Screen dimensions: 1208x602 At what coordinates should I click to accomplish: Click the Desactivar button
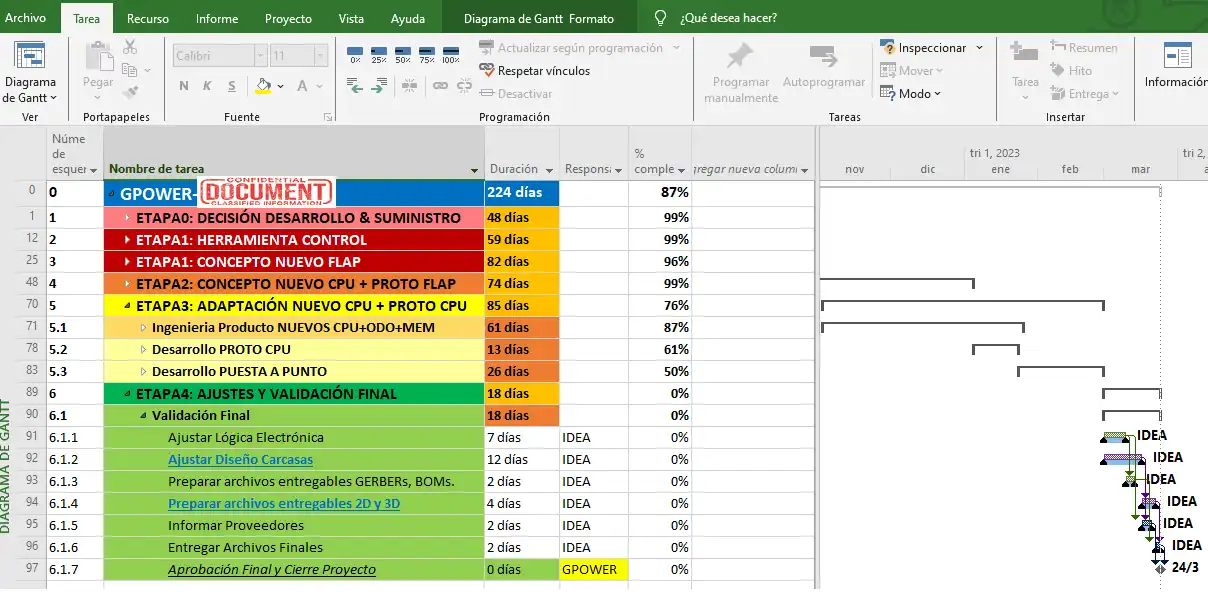pyautogui.click(x=516, y=94)
